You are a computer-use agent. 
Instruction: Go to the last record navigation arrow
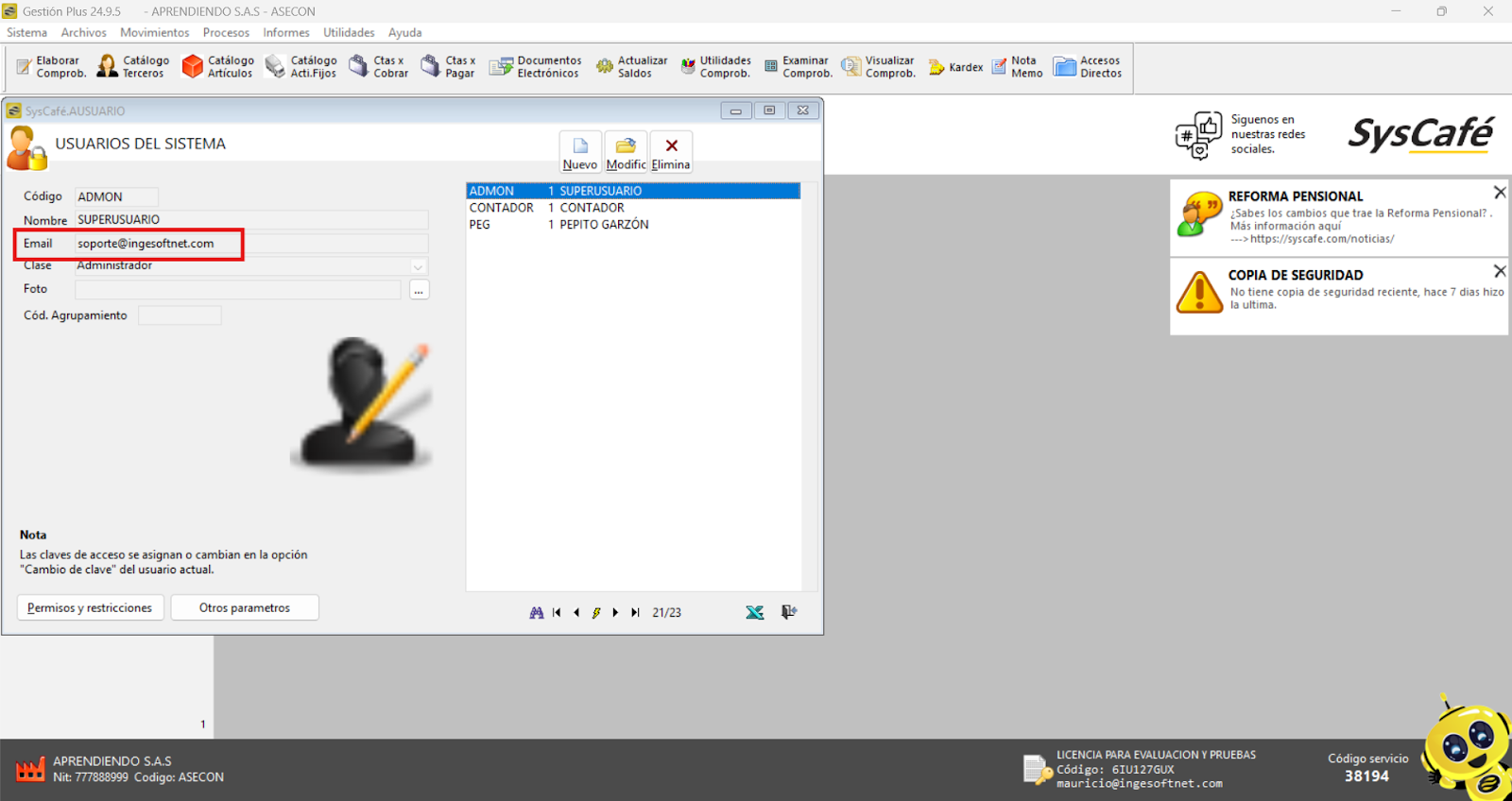coord(635,613)
